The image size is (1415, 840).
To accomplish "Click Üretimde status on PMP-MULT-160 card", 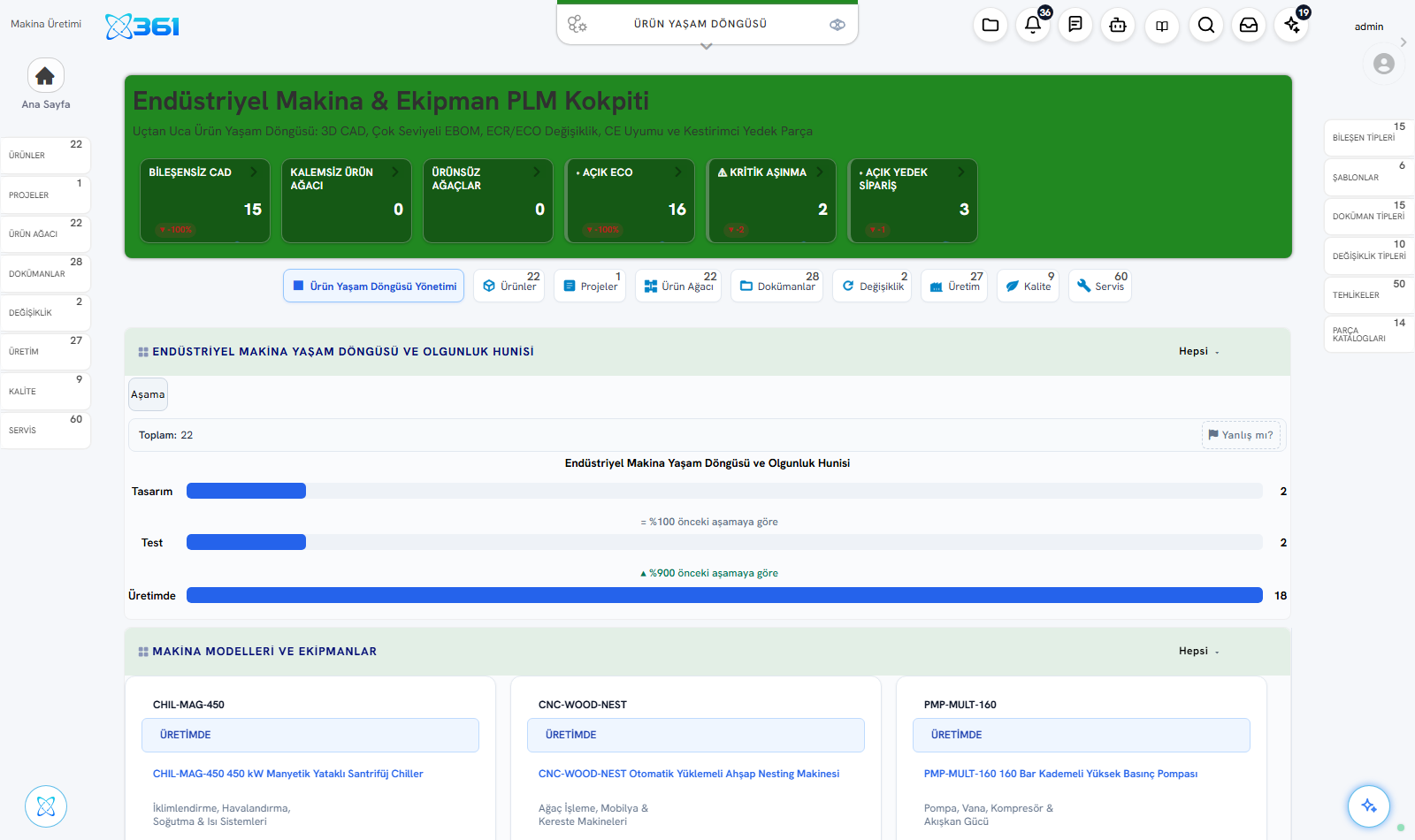I will (1082, 735).
